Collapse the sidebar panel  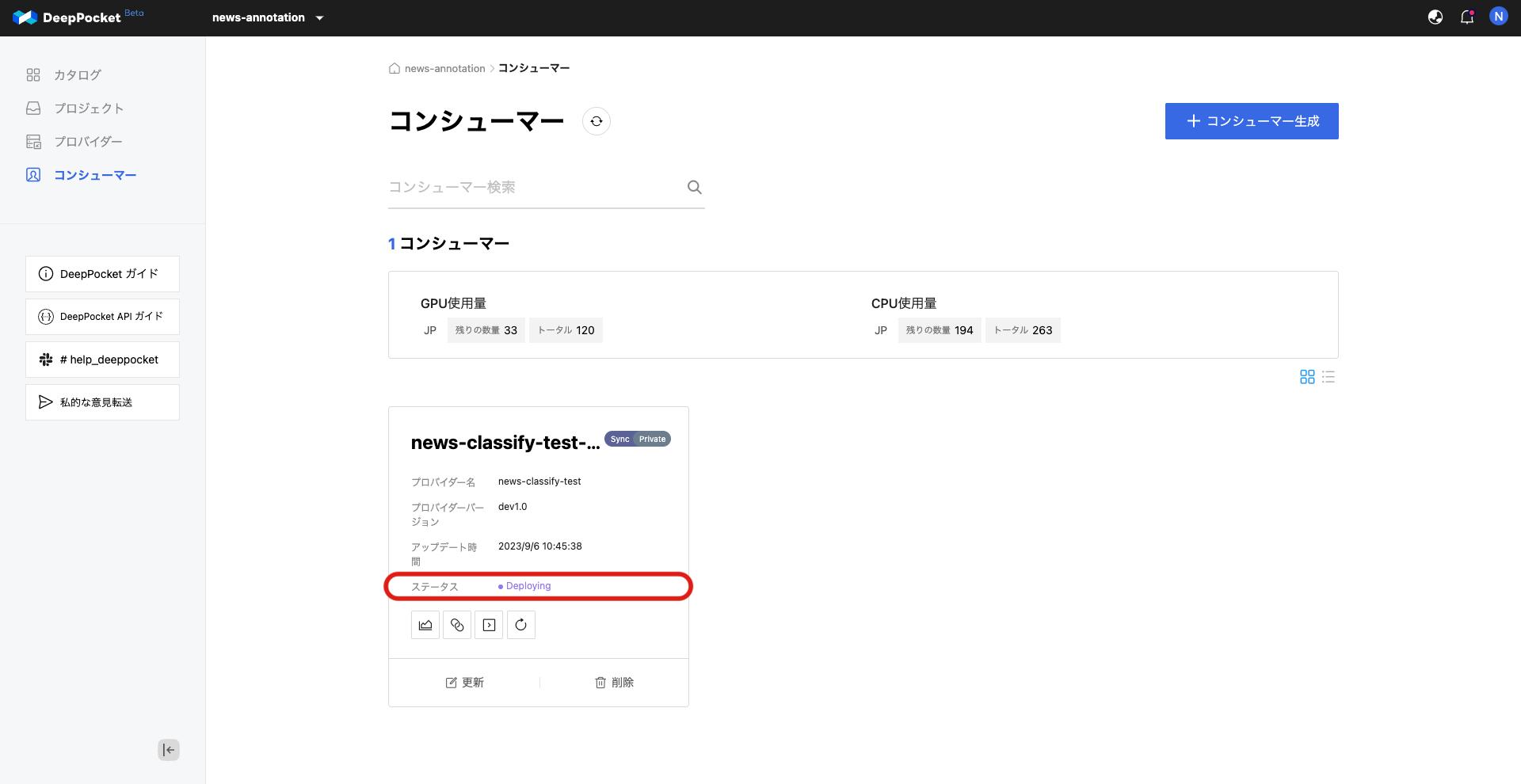[x=169, y=750]
